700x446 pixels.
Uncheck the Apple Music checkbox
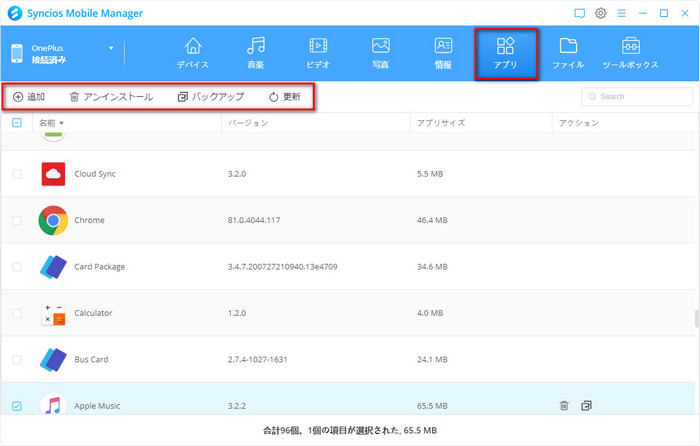17,406
